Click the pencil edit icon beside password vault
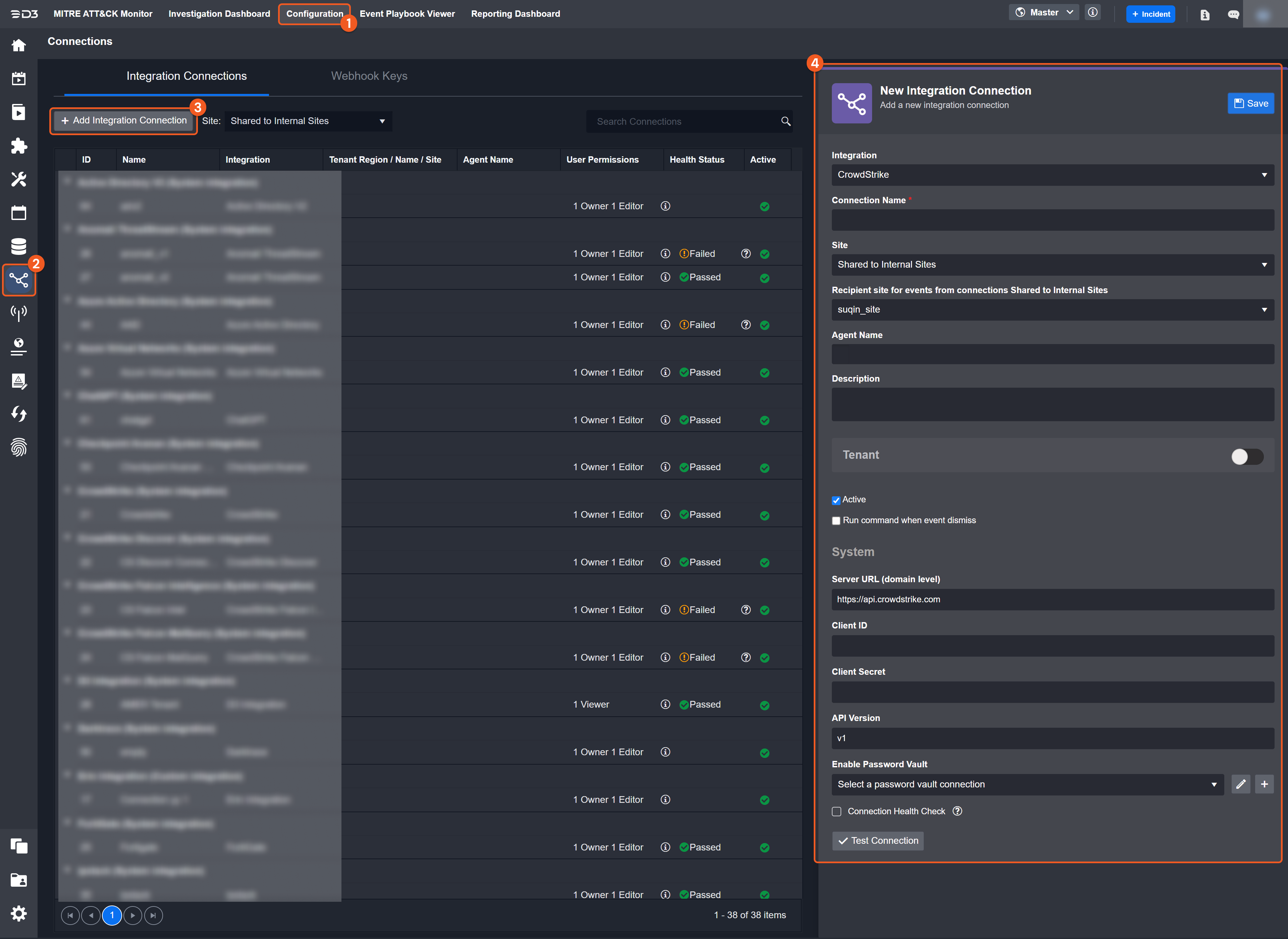Image resolution: width=1288 pixels, height=939 pixels. 1241,784
